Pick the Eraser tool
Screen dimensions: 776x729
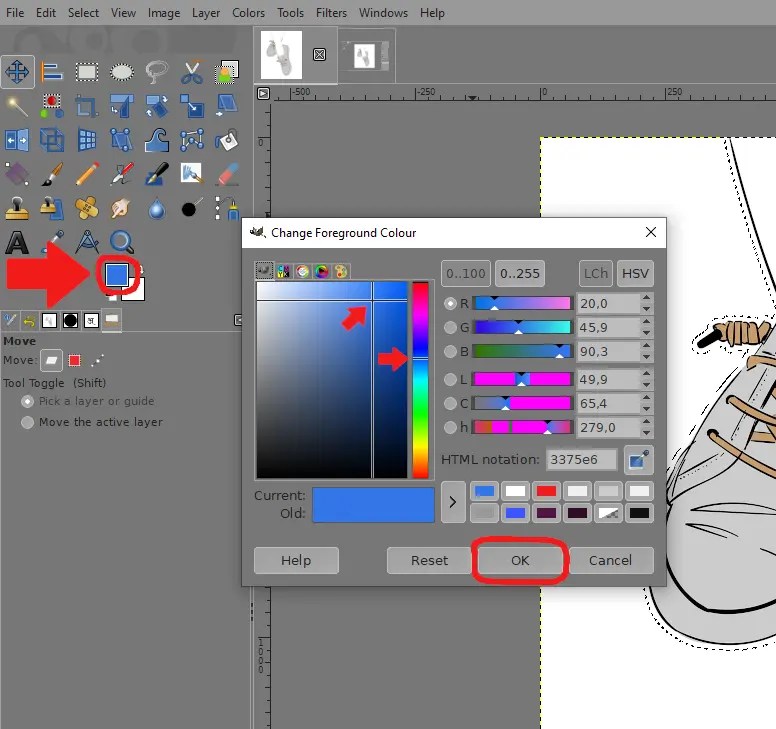point(227,174)
